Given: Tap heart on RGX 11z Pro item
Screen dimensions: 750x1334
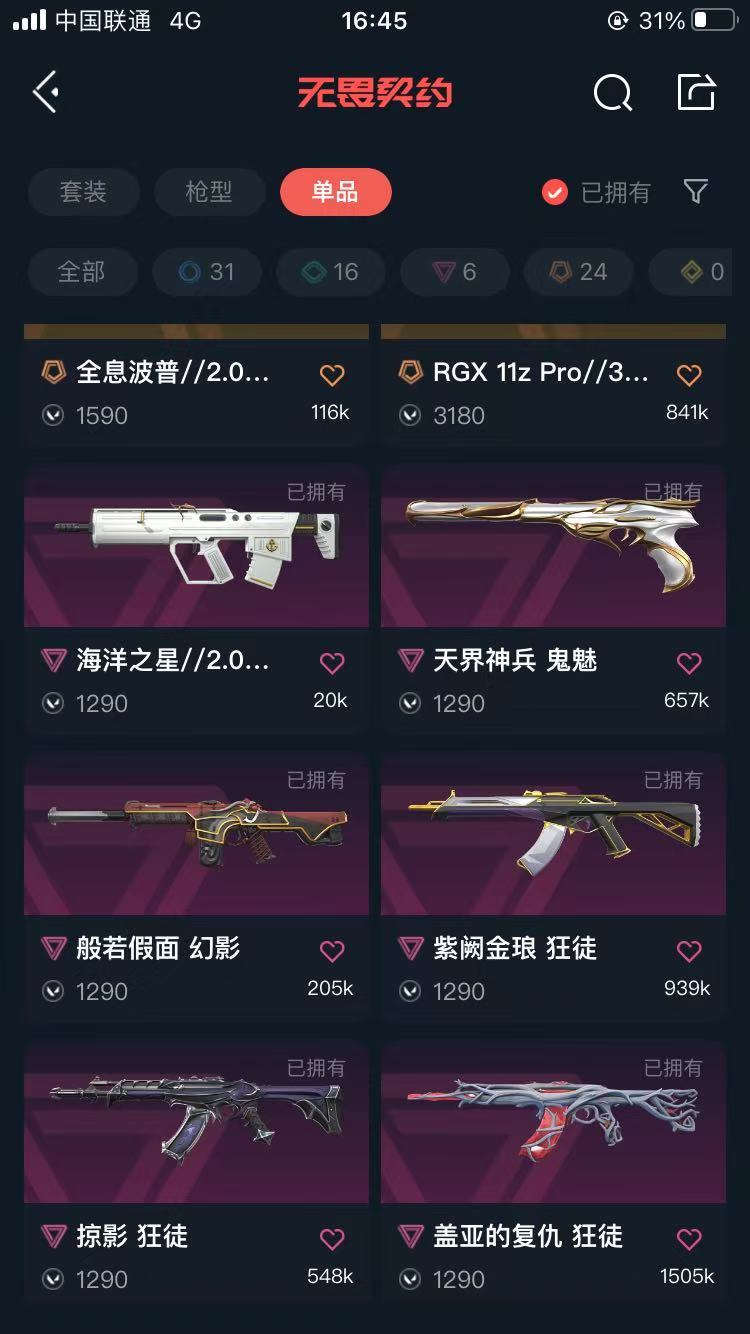Looking at the screenshot, I should click(x=689, y=375).
